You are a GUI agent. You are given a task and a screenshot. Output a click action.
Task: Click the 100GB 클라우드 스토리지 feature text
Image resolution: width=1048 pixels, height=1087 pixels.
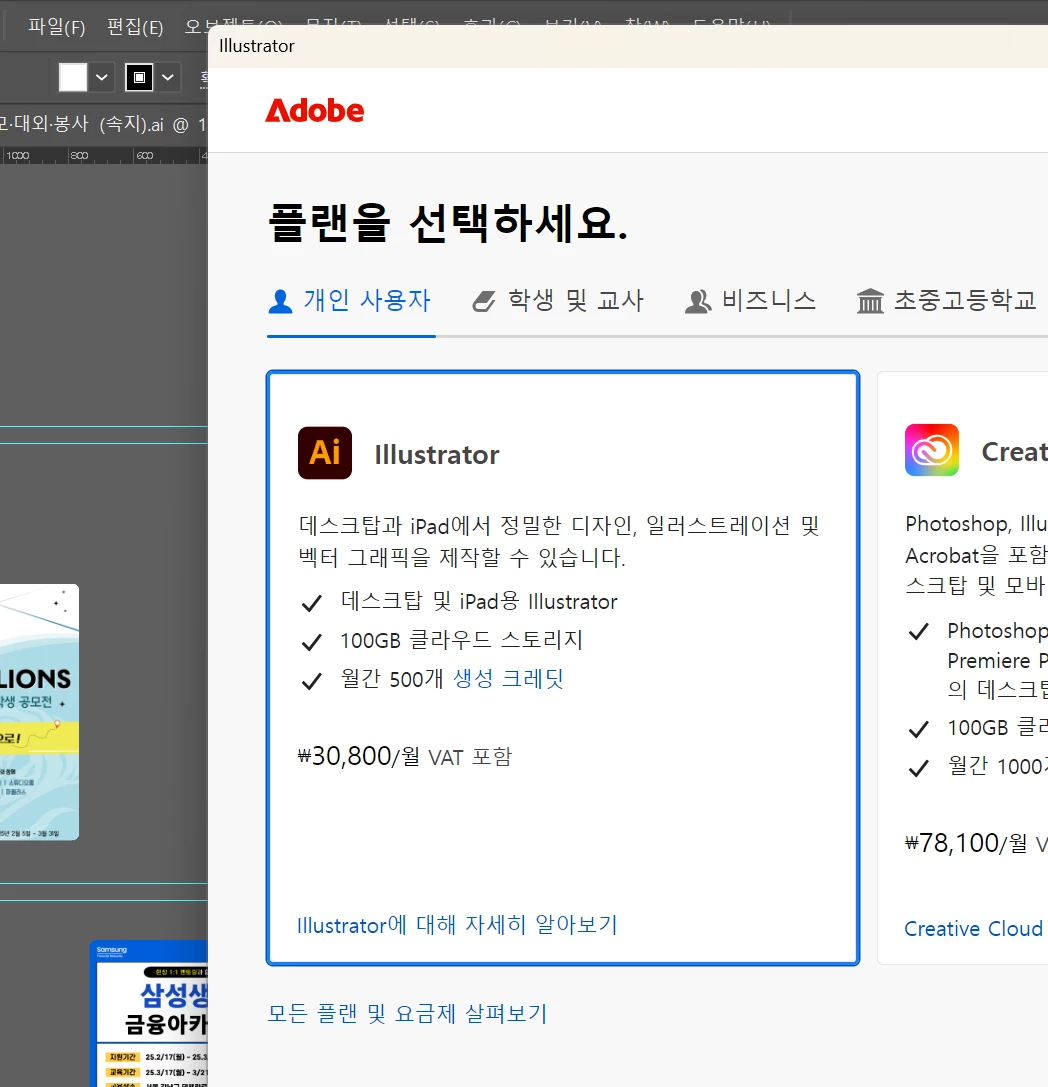[462, 640]
